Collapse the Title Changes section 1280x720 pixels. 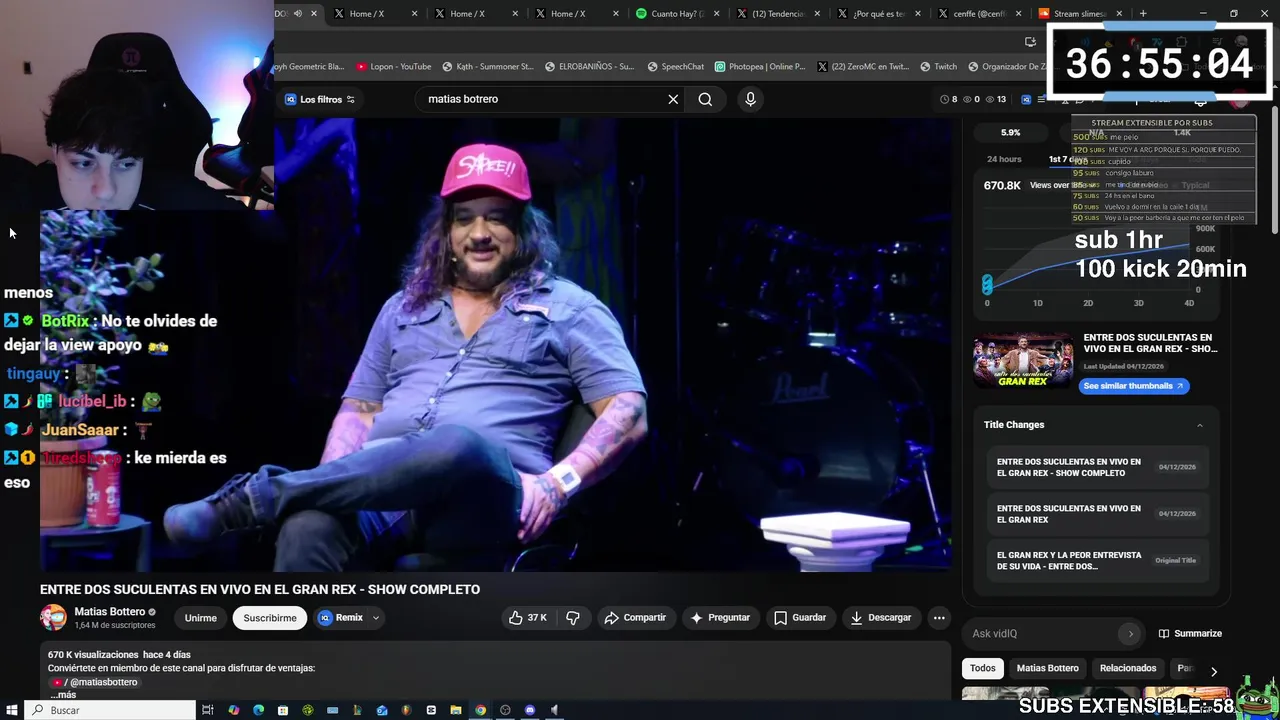click(1199, 425)
